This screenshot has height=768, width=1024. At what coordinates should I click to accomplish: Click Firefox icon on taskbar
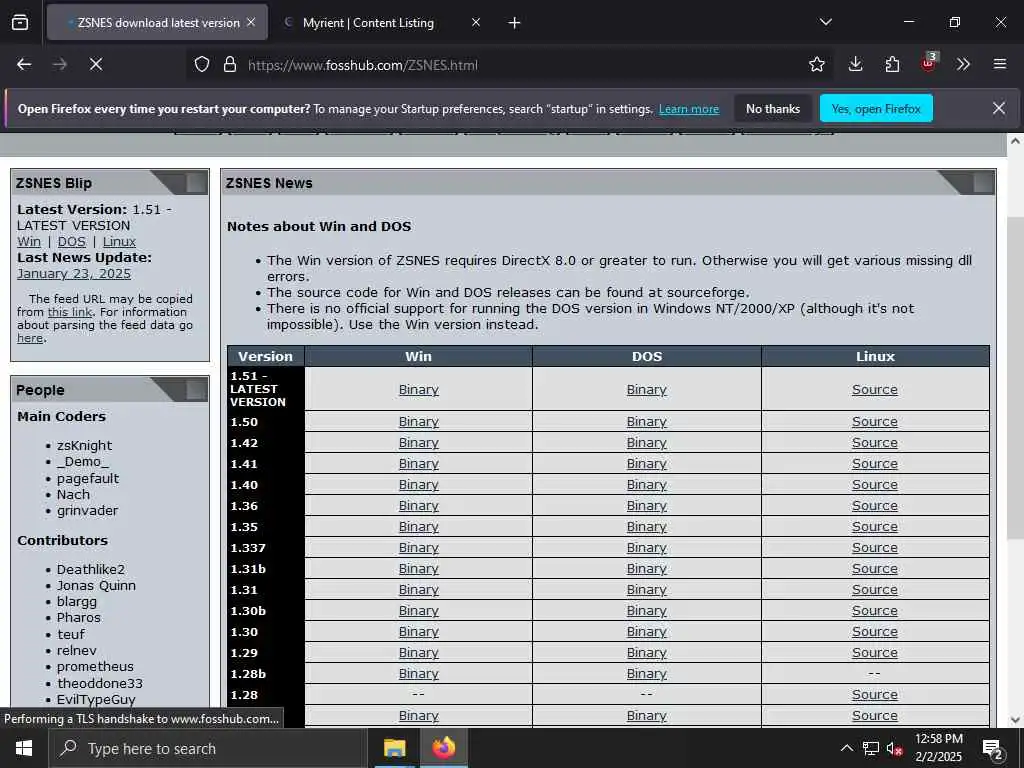pyautogui.click(x=443, y=748)
